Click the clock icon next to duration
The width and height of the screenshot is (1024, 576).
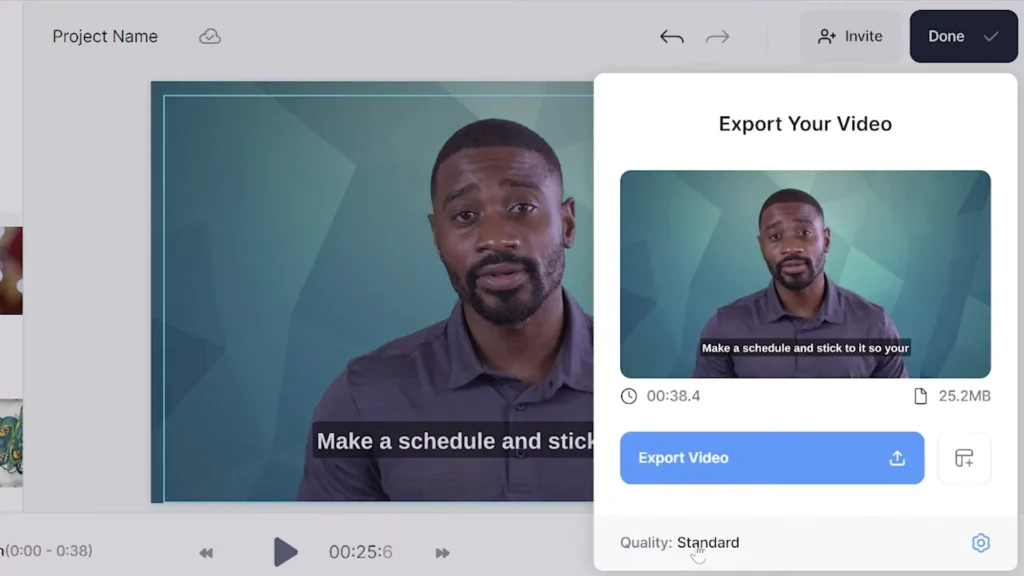coord(629,396)
